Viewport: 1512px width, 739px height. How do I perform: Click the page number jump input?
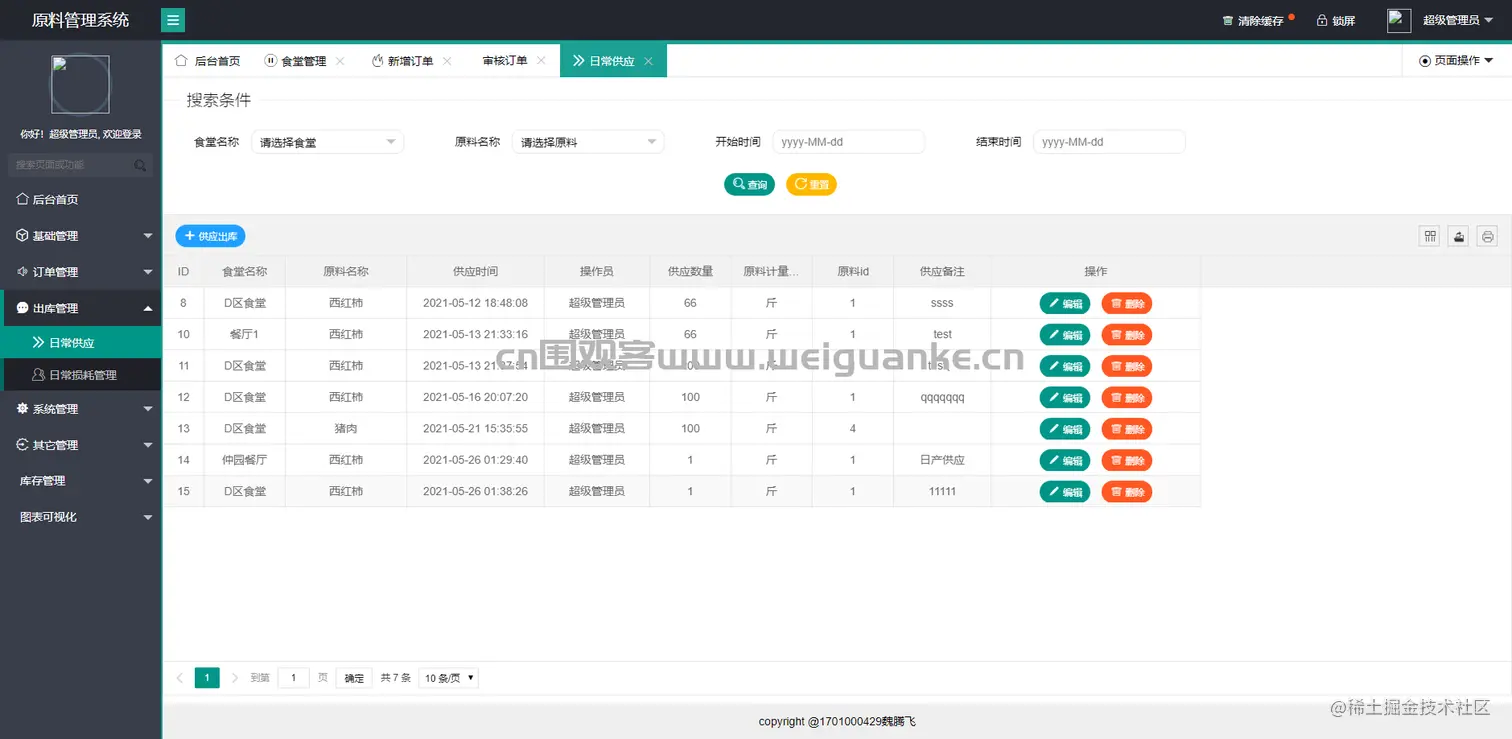(293, 678)
